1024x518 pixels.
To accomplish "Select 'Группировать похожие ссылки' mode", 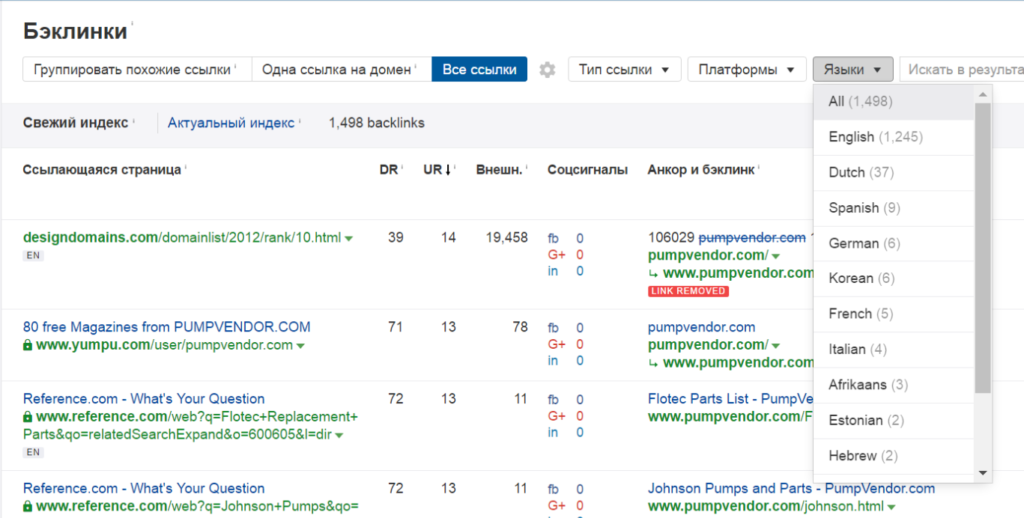I will [x=136, y=69].
